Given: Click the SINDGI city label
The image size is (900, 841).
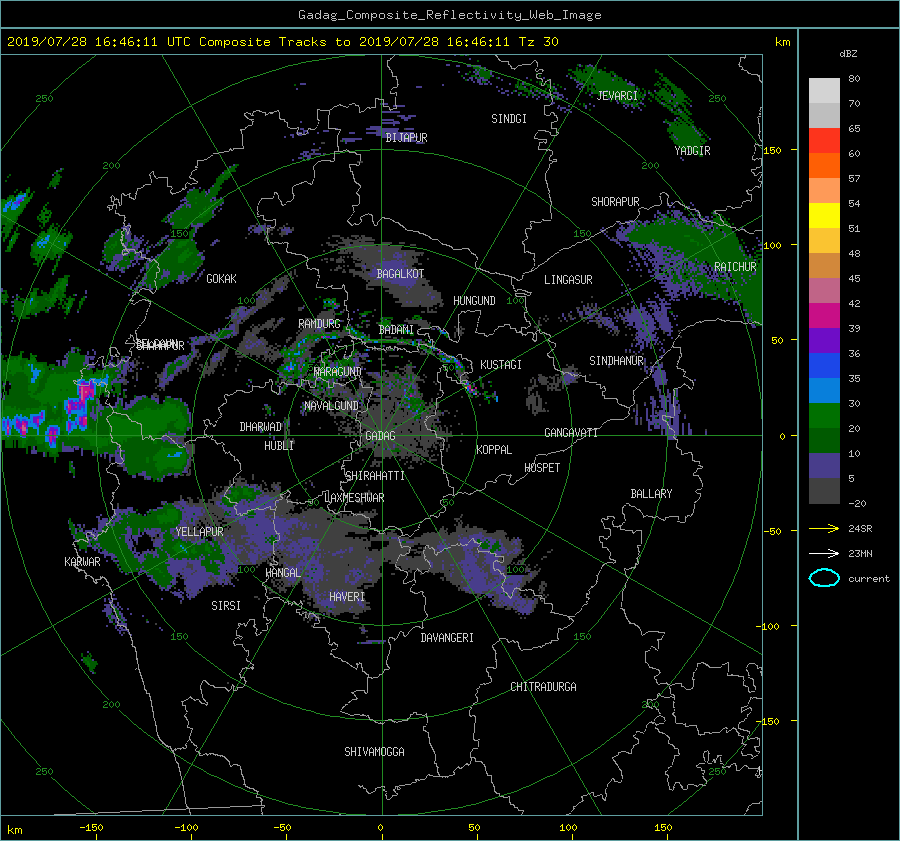Looking at the screenshot, I should pyautogui.click(x=509, y=119).
